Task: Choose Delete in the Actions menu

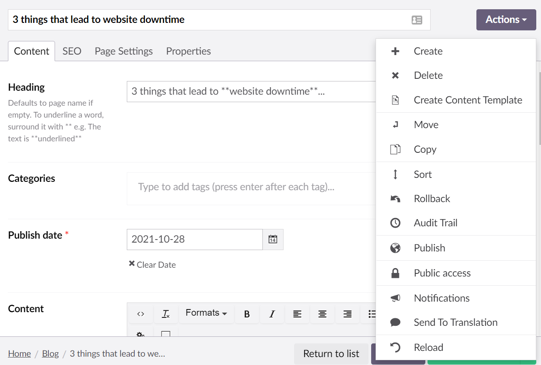Action: click(x=456, y=75)
